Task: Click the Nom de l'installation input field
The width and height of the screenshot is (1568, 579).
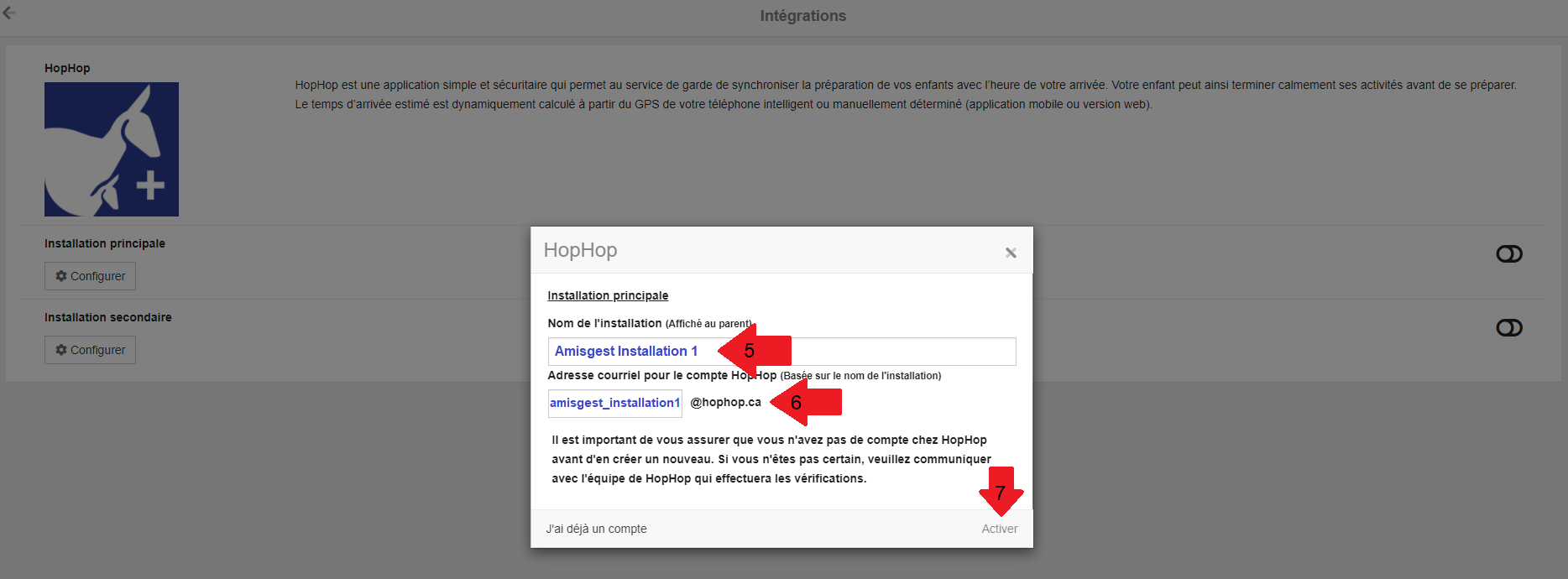Action: (x=781, y=352)
